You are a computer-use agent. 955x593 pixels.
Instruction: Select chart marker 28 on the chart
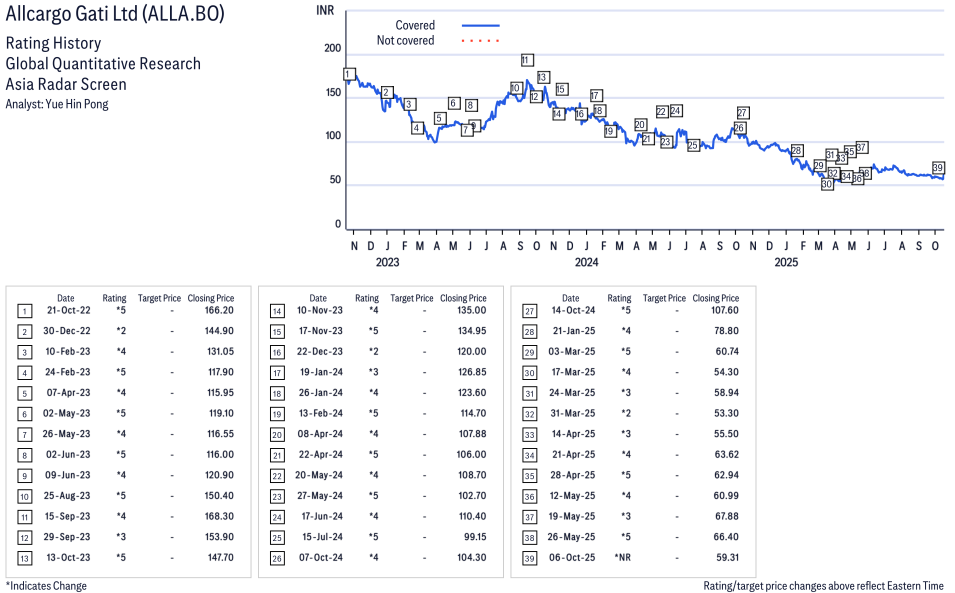tap(797, 151)
